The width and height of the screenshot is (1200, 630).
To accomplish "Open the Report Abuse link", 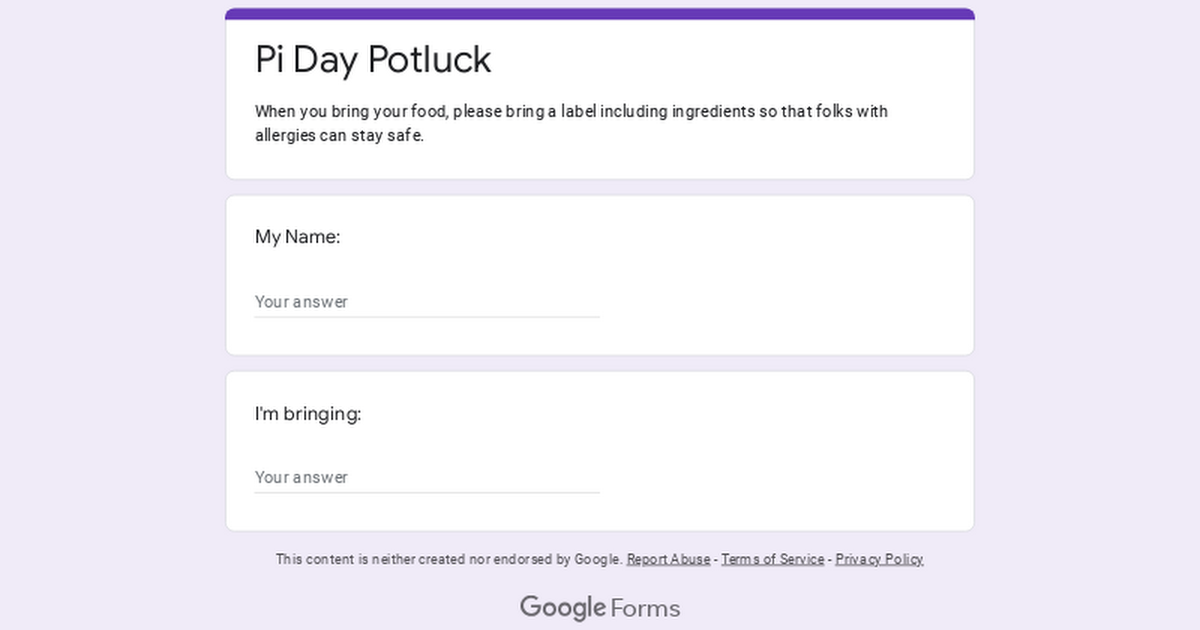I will (669, 559).
